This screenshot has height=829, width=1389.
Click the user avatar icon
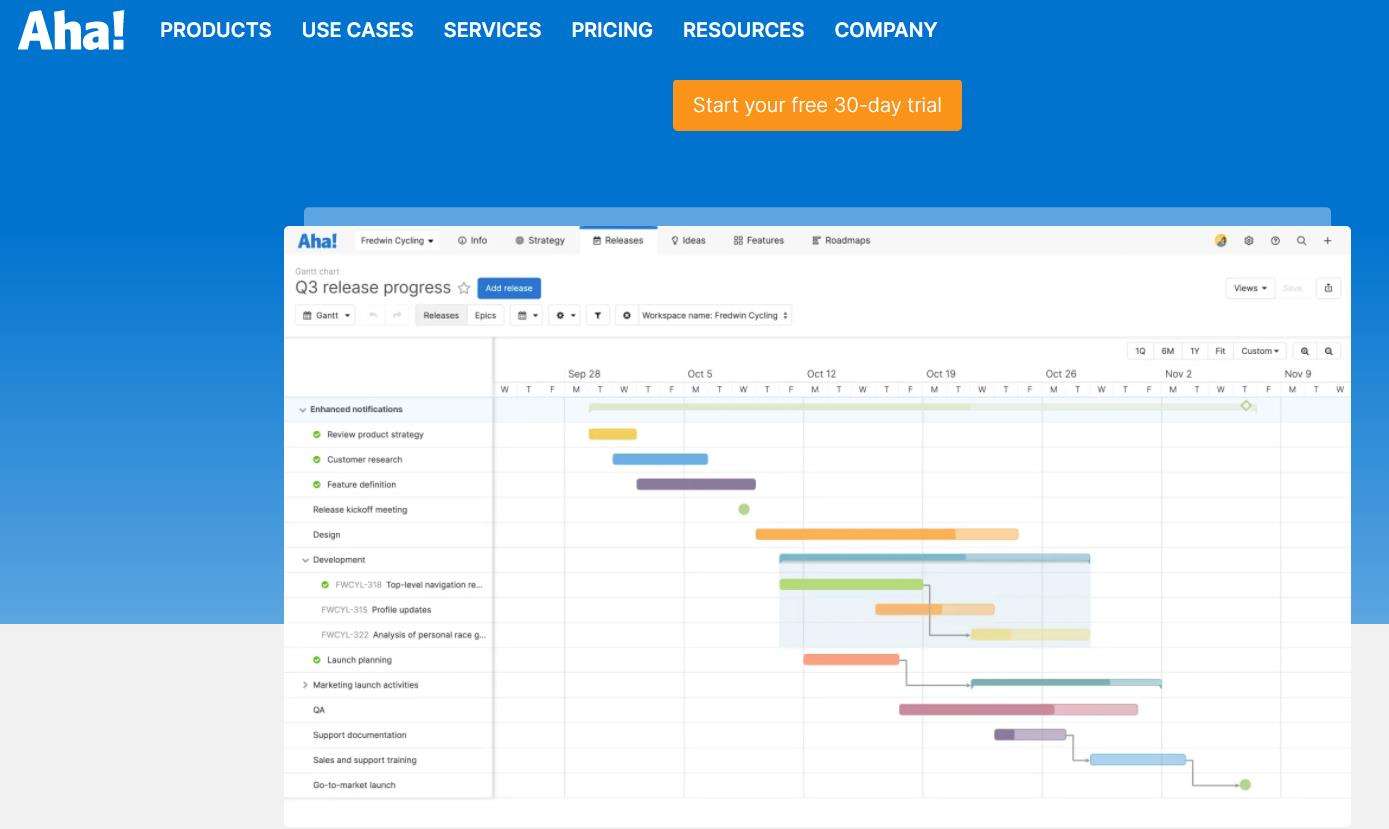(1221, 241)
